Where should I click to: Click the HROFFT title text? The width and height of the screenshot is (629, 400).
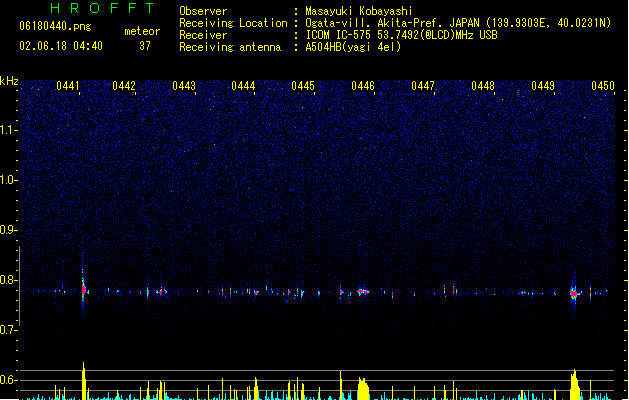click(103, 8)
